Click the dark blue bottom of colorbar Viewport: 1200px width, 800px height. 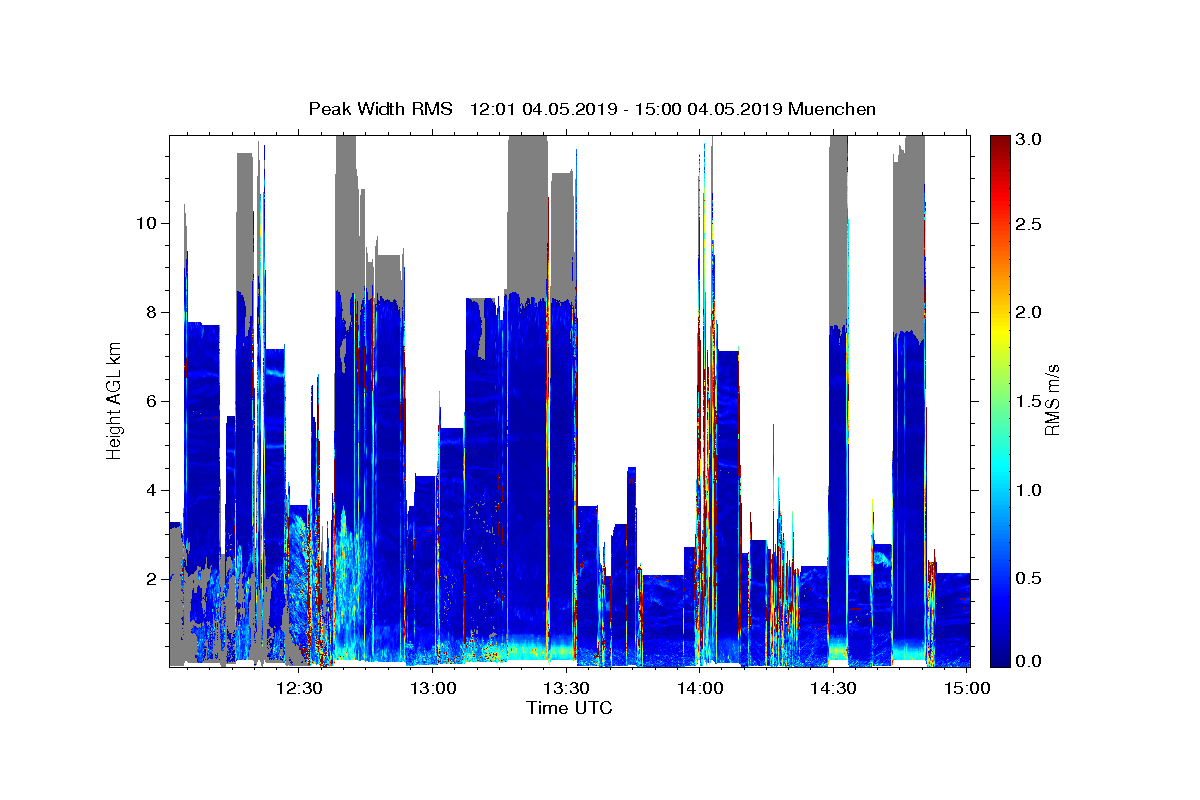(999, 655)
